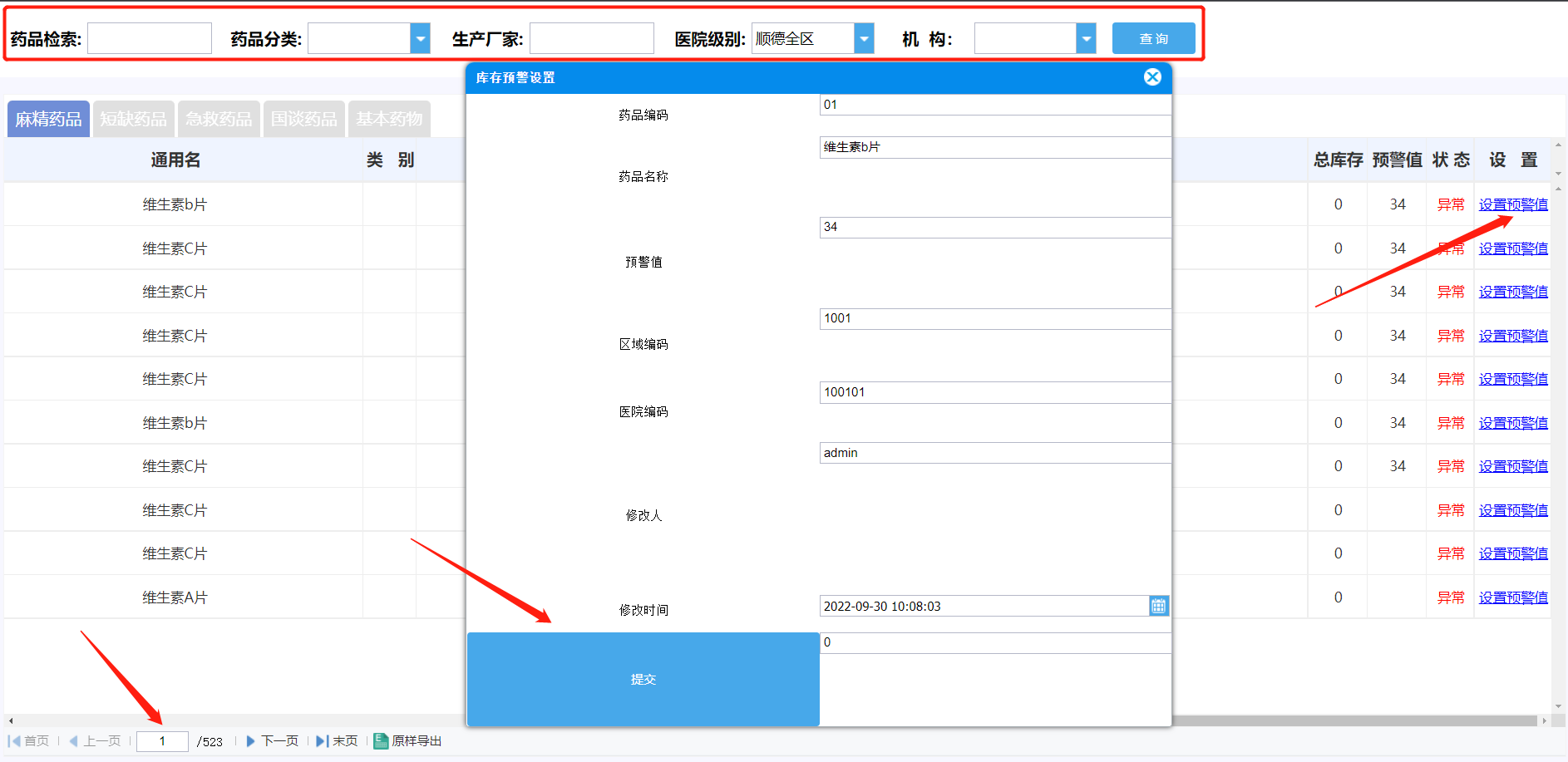Click the horizontal scrollbar at bottom

tap(777, 720)
